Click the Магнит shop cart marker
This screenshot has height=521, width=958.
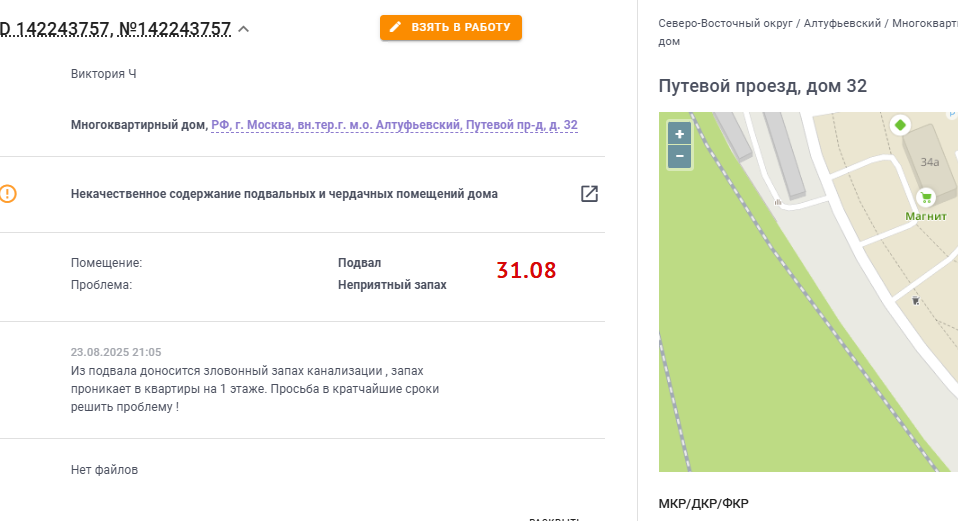coord(926,197)
